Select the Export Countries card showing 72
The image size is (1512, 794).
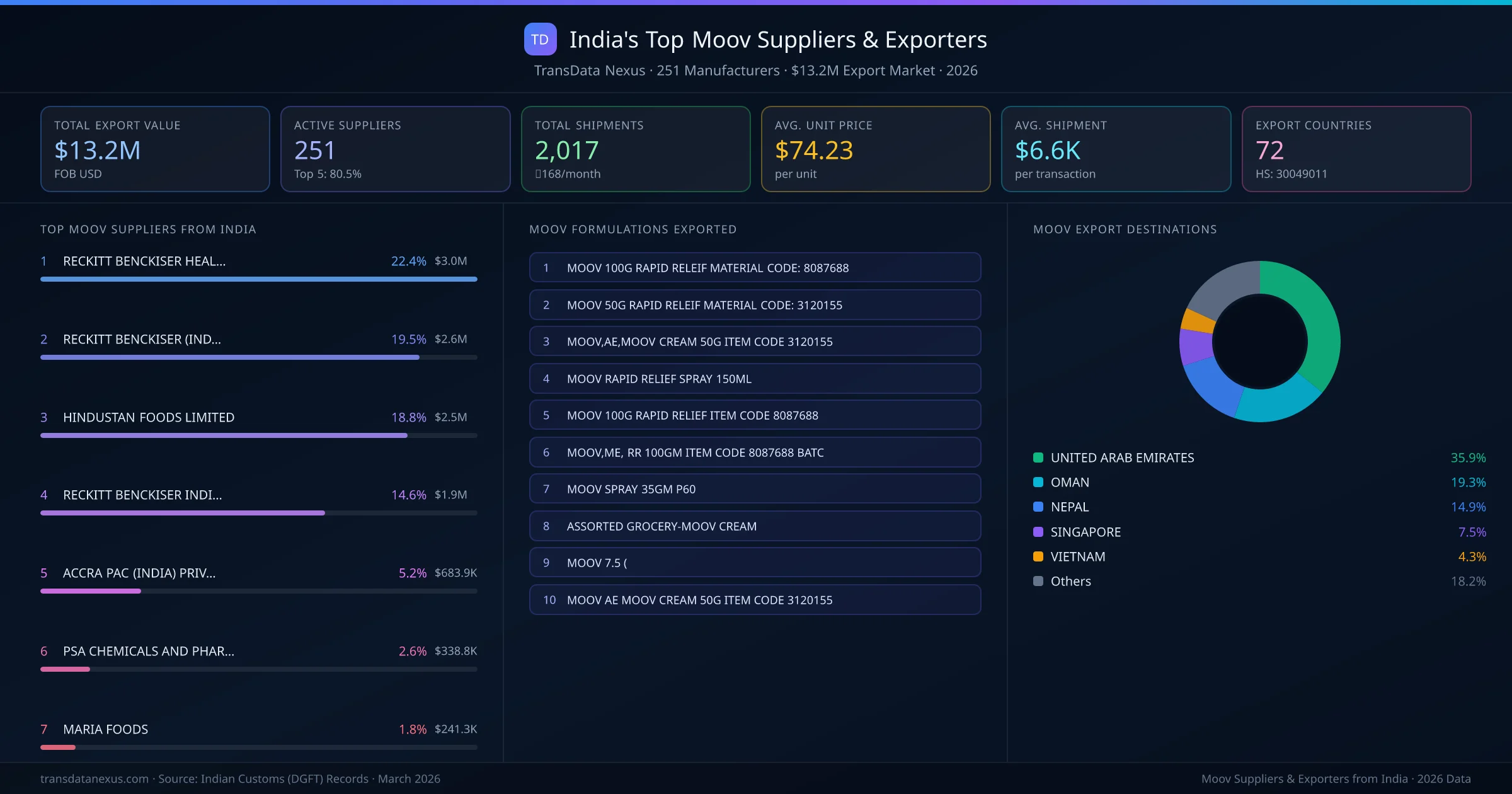(x=1357, y=149)
